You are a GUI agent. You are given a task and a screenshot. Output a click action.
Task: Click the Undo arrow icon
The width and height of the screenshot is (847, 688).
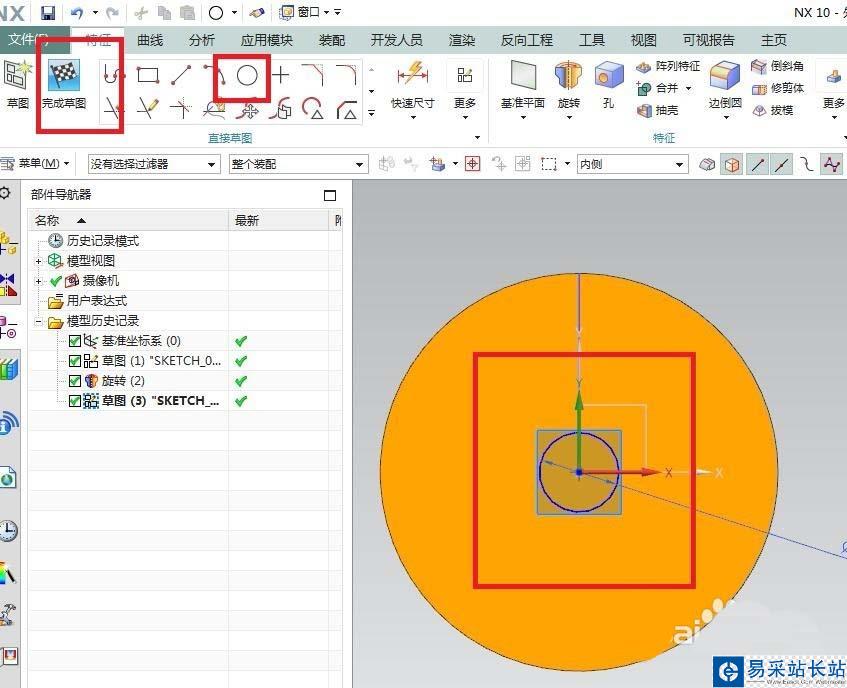coord(77,12)
